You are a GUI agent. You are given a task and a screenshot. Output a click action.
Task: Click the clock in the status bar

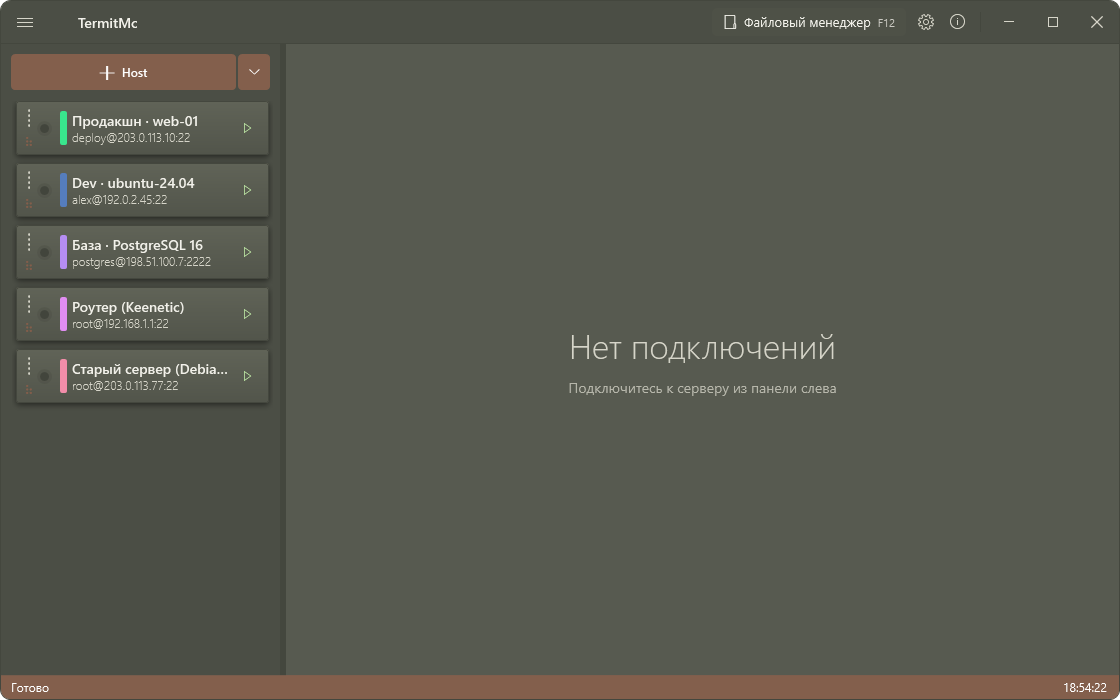1084,688
